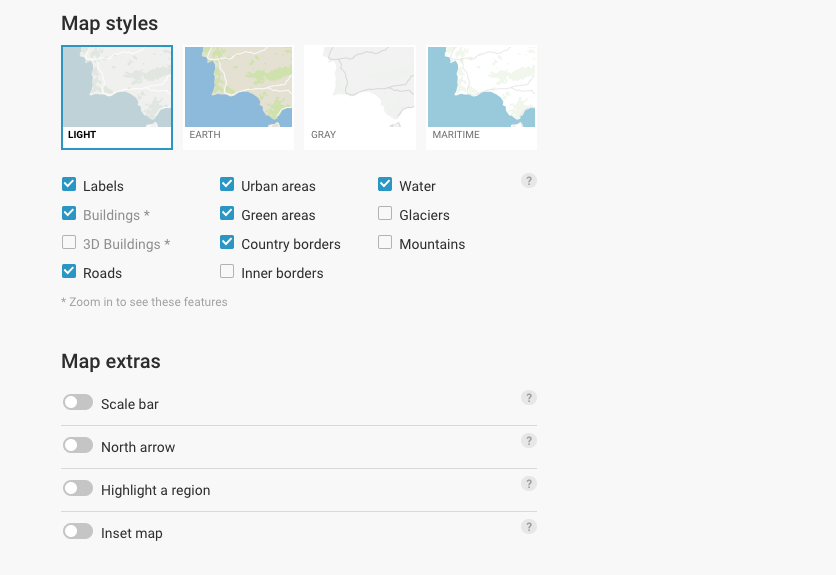Image resolution: width=836 pixels, height=575 pixels.
Task: Open Inset map help icon
Action: click(529, 527)
